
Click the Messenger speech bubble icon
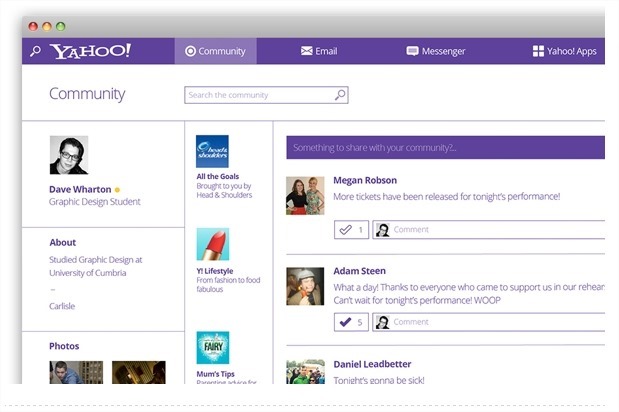point(413,51)
